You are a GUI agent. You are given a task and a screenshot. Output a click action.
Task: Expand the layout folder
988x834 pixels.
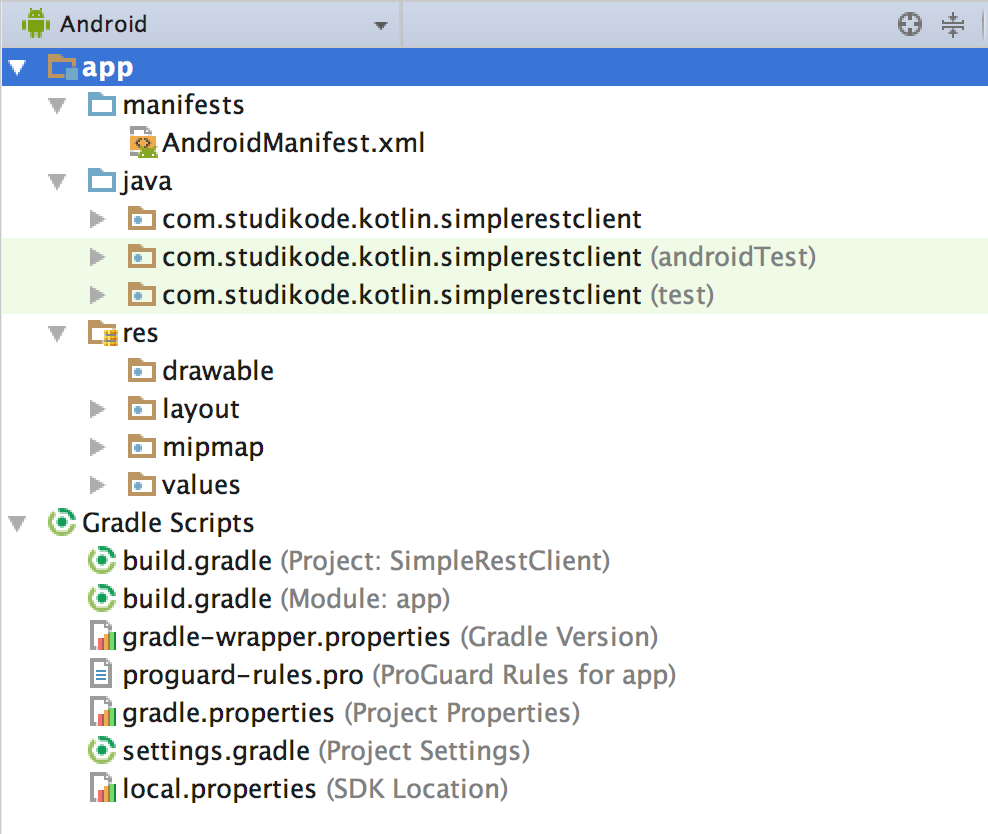coord(97,408)
